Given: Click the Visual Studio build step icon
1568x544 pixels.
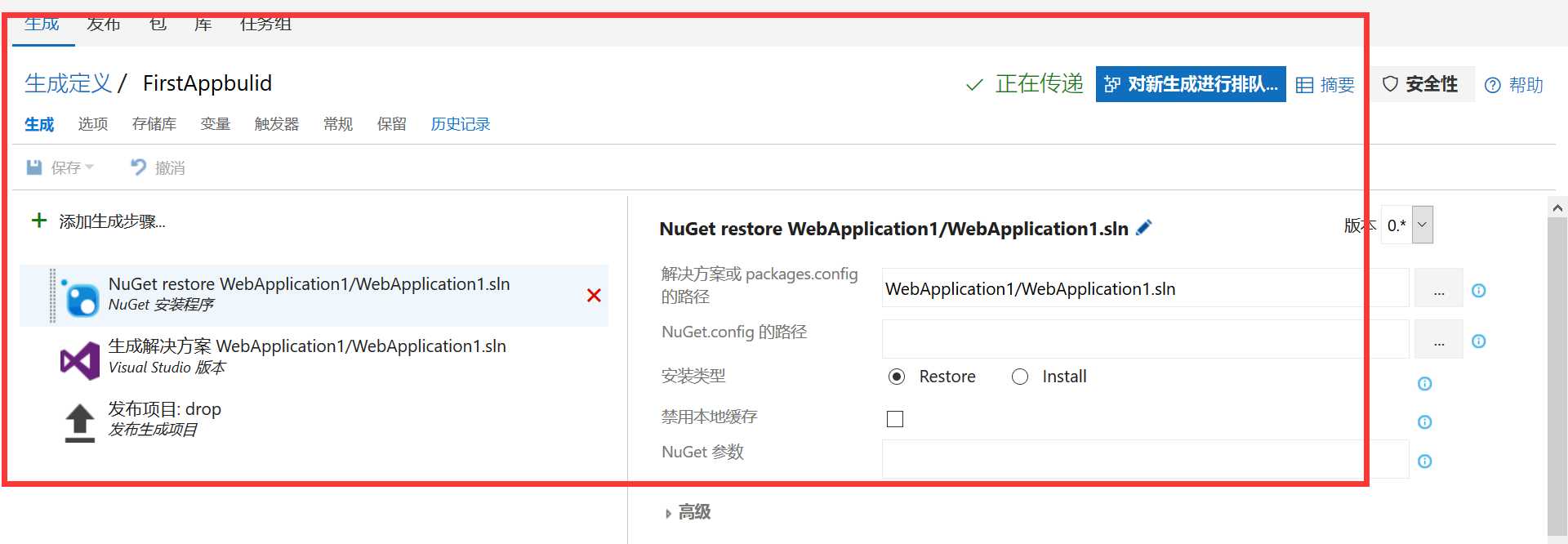Looking at the screenshot, I should tap(80, 360).
